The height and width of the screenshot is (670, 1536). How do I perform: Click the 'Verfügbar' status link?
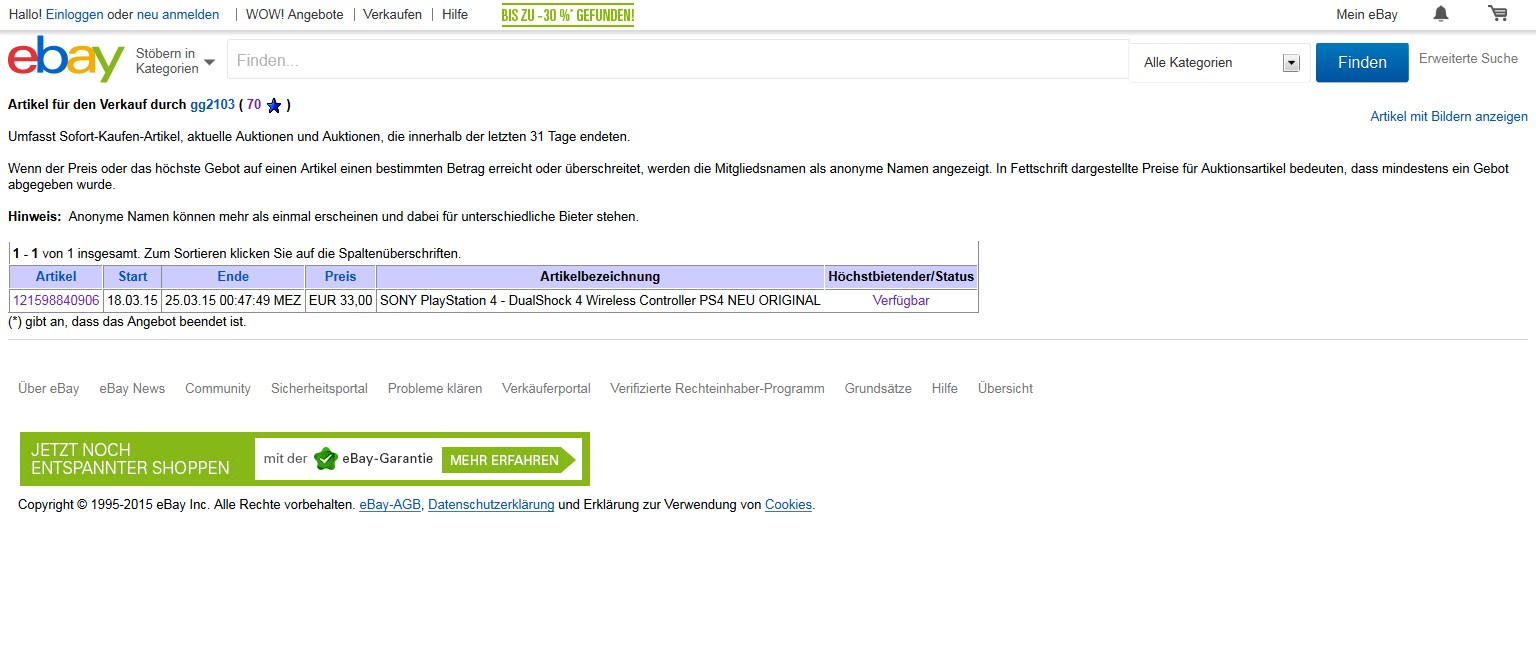(x=900, y=301)
